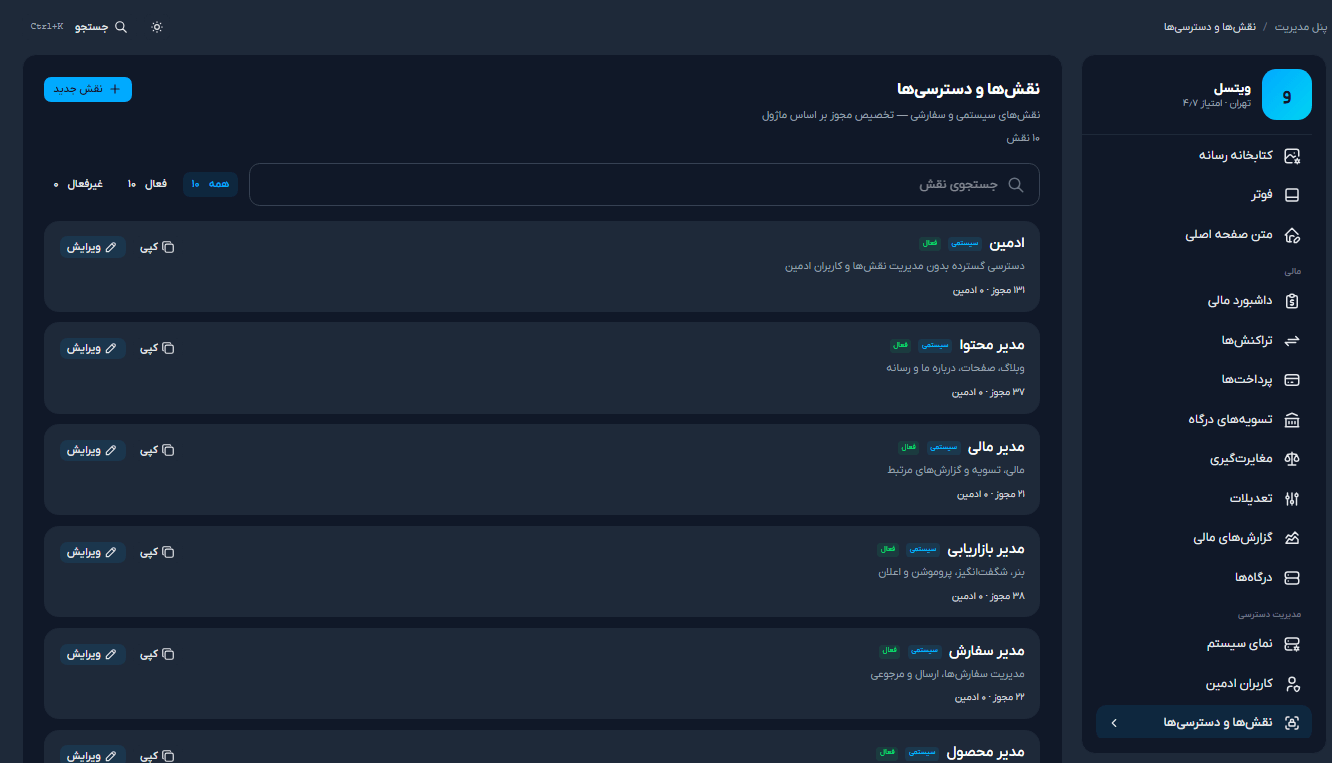The width and height of the screenshot is (1332, 763).
Task: Click the Footer sidebar icon
Action: coord(1292,195)
